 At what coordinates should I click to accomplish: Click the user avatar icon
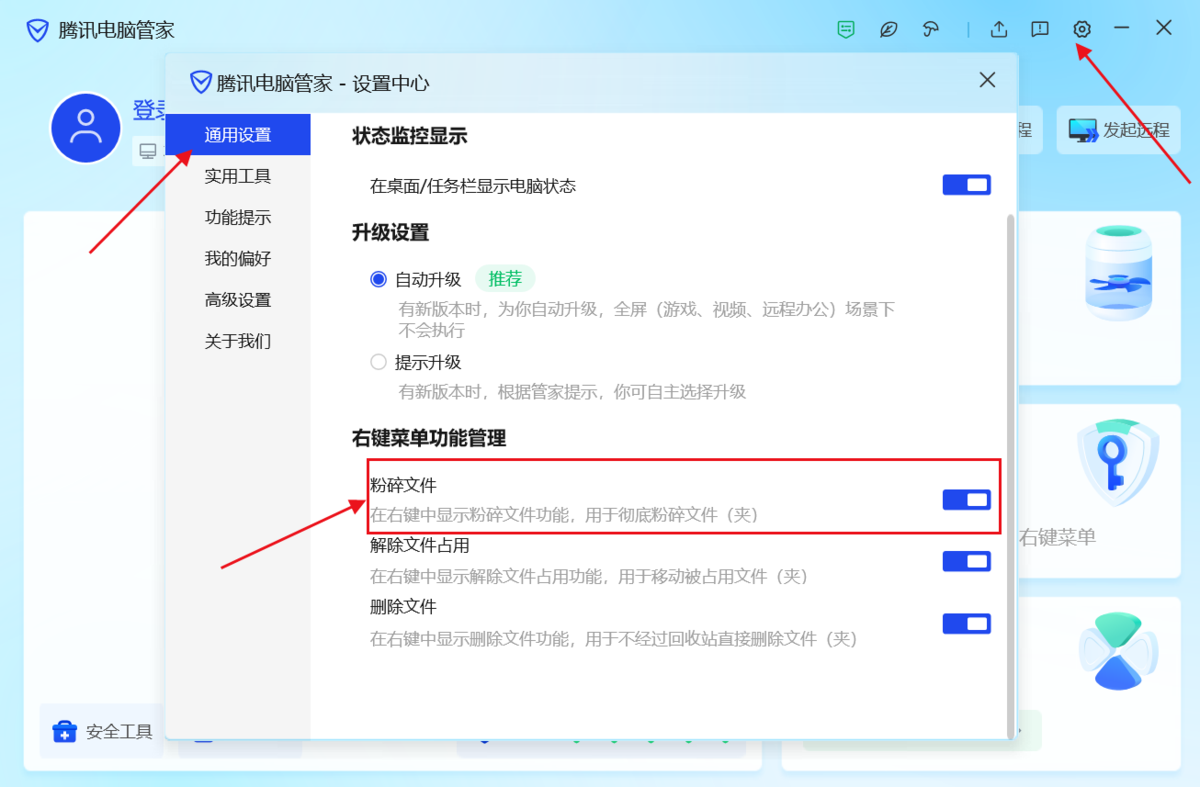(x=86, y=128)
